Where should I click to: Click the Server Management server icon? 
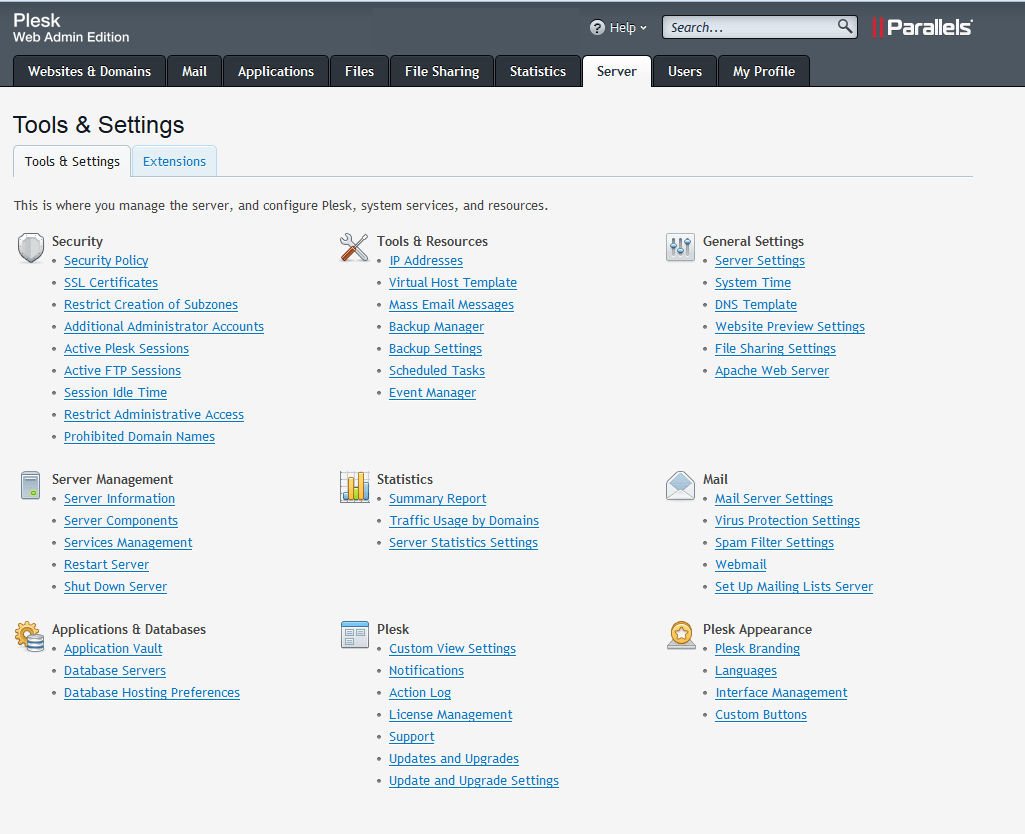[30, 485]
